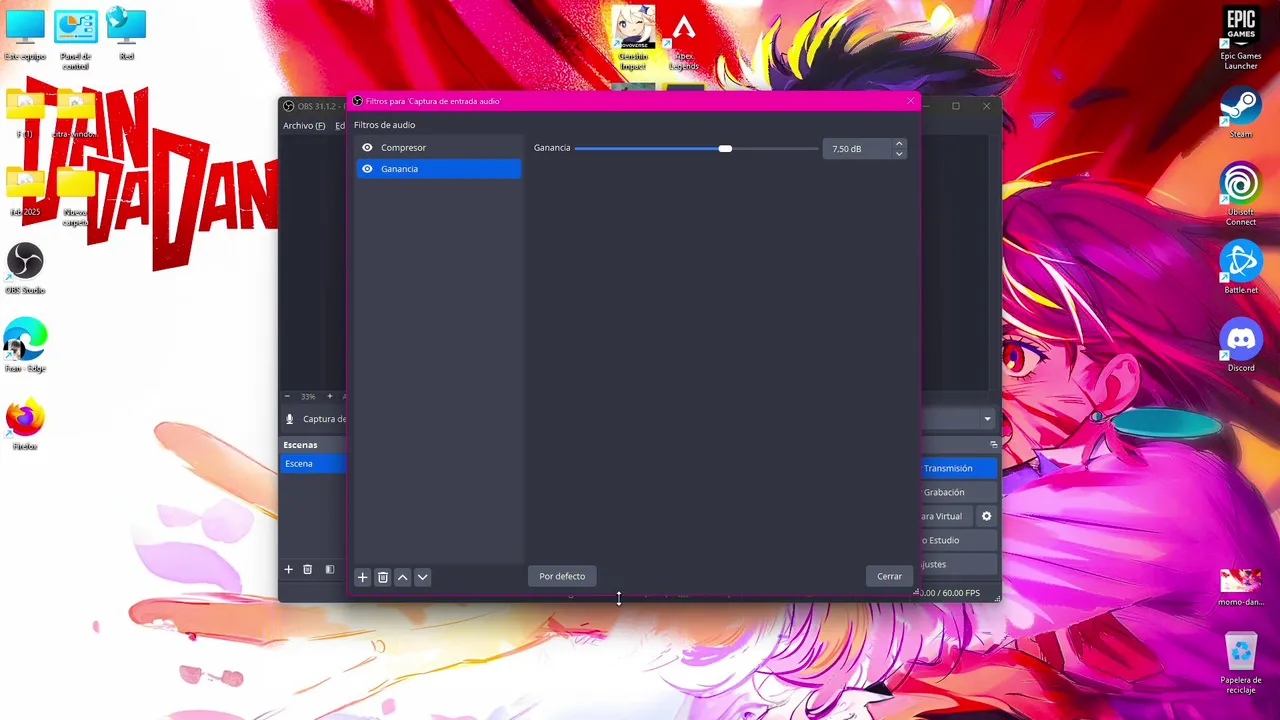This screenshot has height=720, width=1280.
Task: Toggle visibility of the Ganancia filter
Action: 367,169
